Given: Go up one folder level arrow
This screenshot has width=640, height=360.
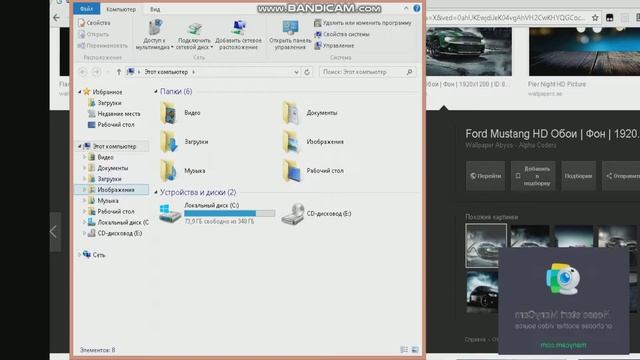Looking at the screenshot, I should pos(119,72).
